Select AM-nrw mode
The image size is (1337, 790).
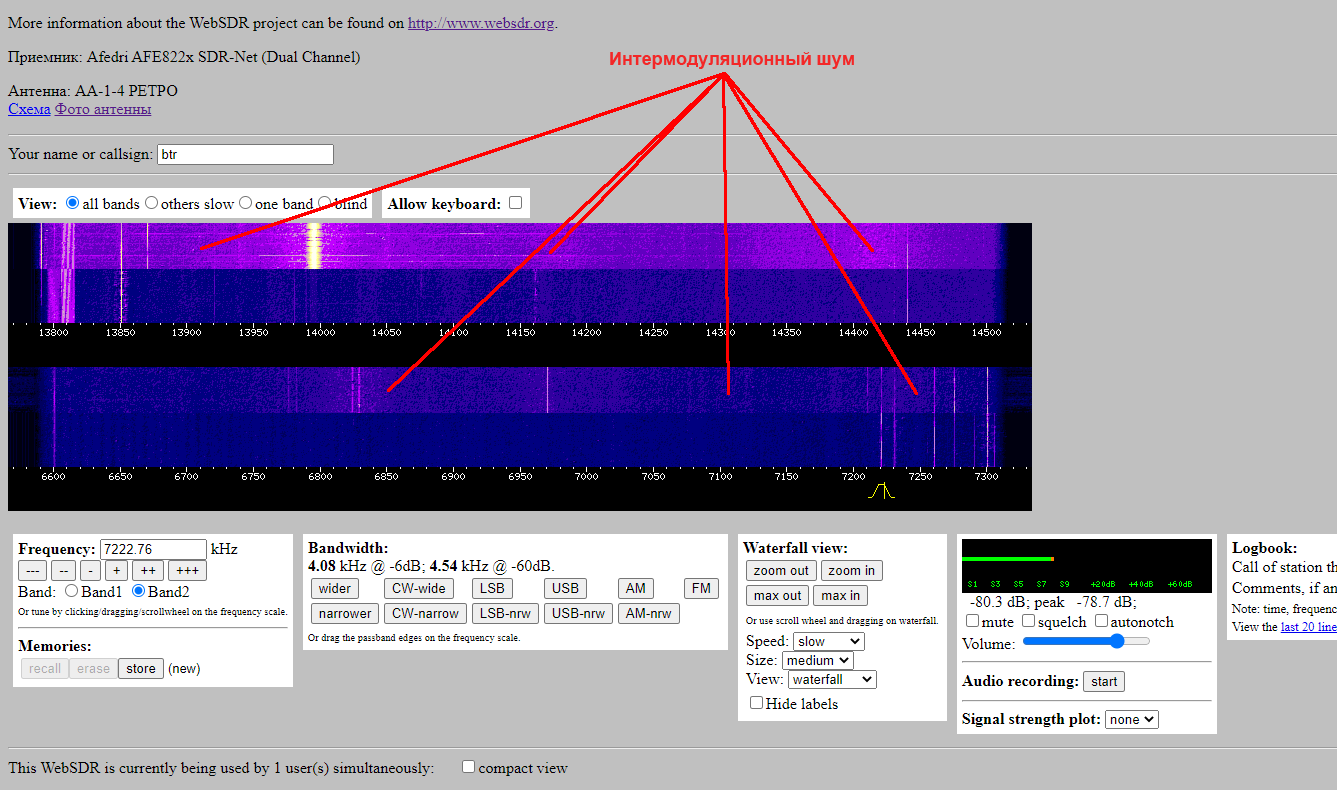(649, 613)
